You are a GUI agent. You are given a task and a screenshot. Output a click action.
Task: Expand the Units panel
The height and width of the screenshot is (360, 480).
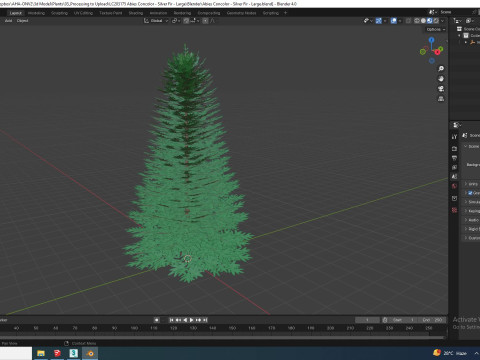tap(466, 184)
